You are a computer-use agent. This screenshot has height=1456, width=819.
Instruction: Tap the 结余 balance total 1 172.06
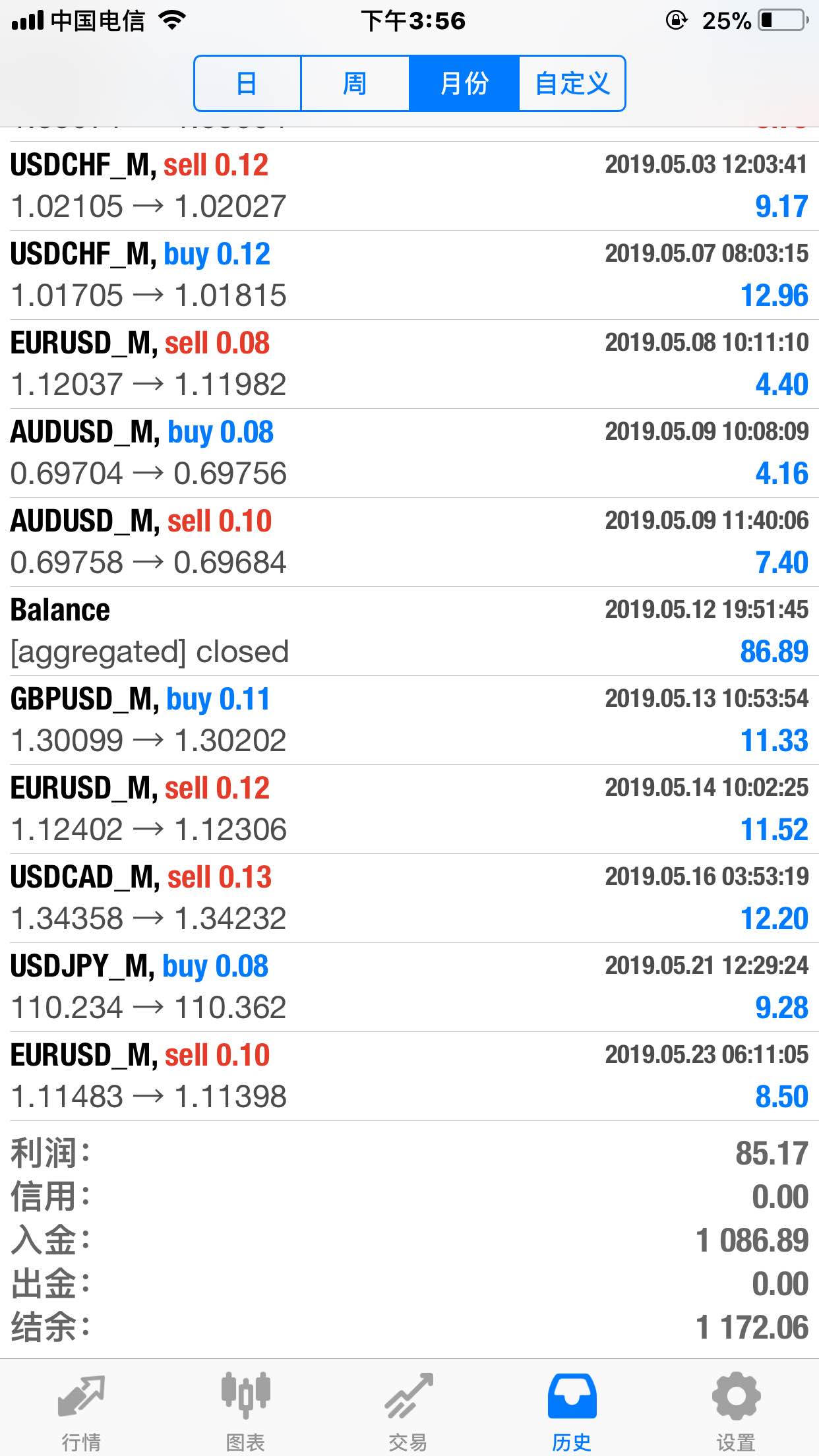752,1327
